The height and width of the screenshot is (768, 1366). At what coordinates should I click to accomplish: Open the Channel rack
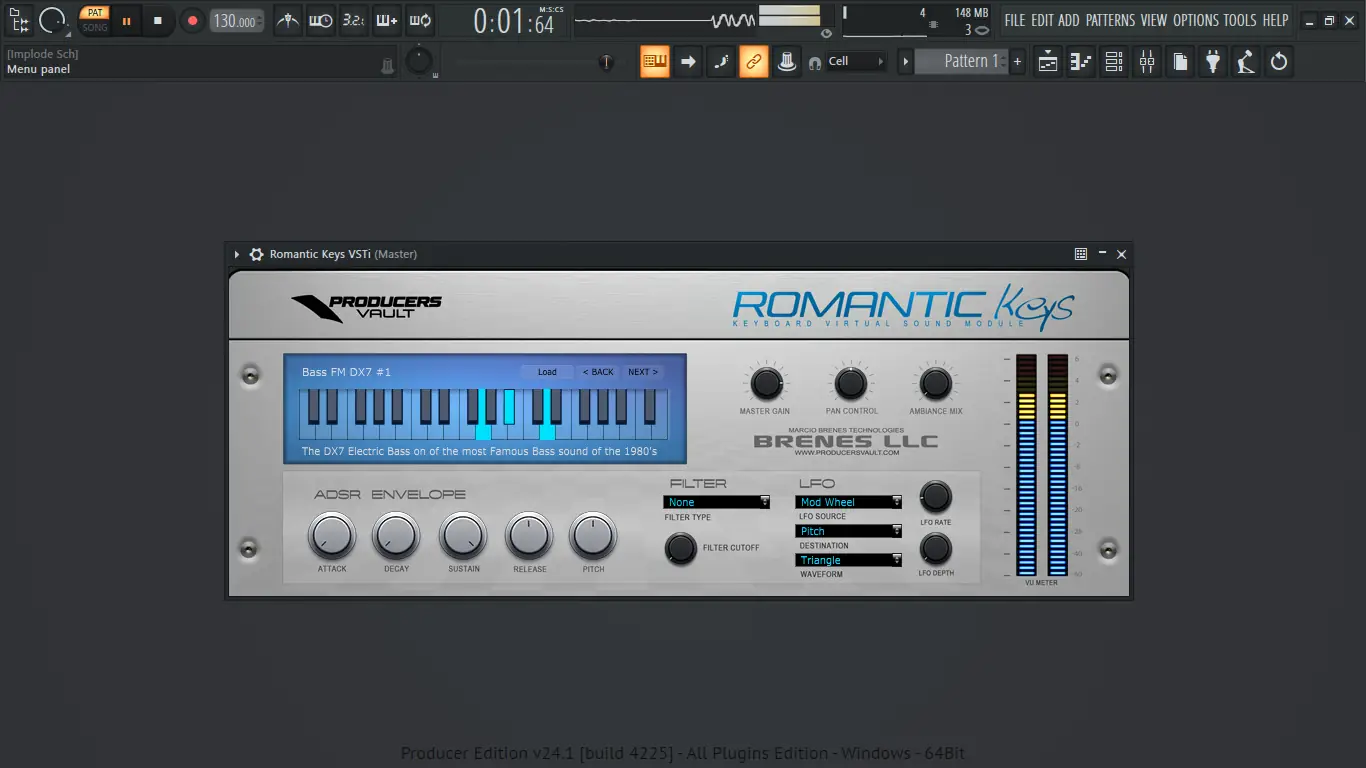[x=1113, y=61]
